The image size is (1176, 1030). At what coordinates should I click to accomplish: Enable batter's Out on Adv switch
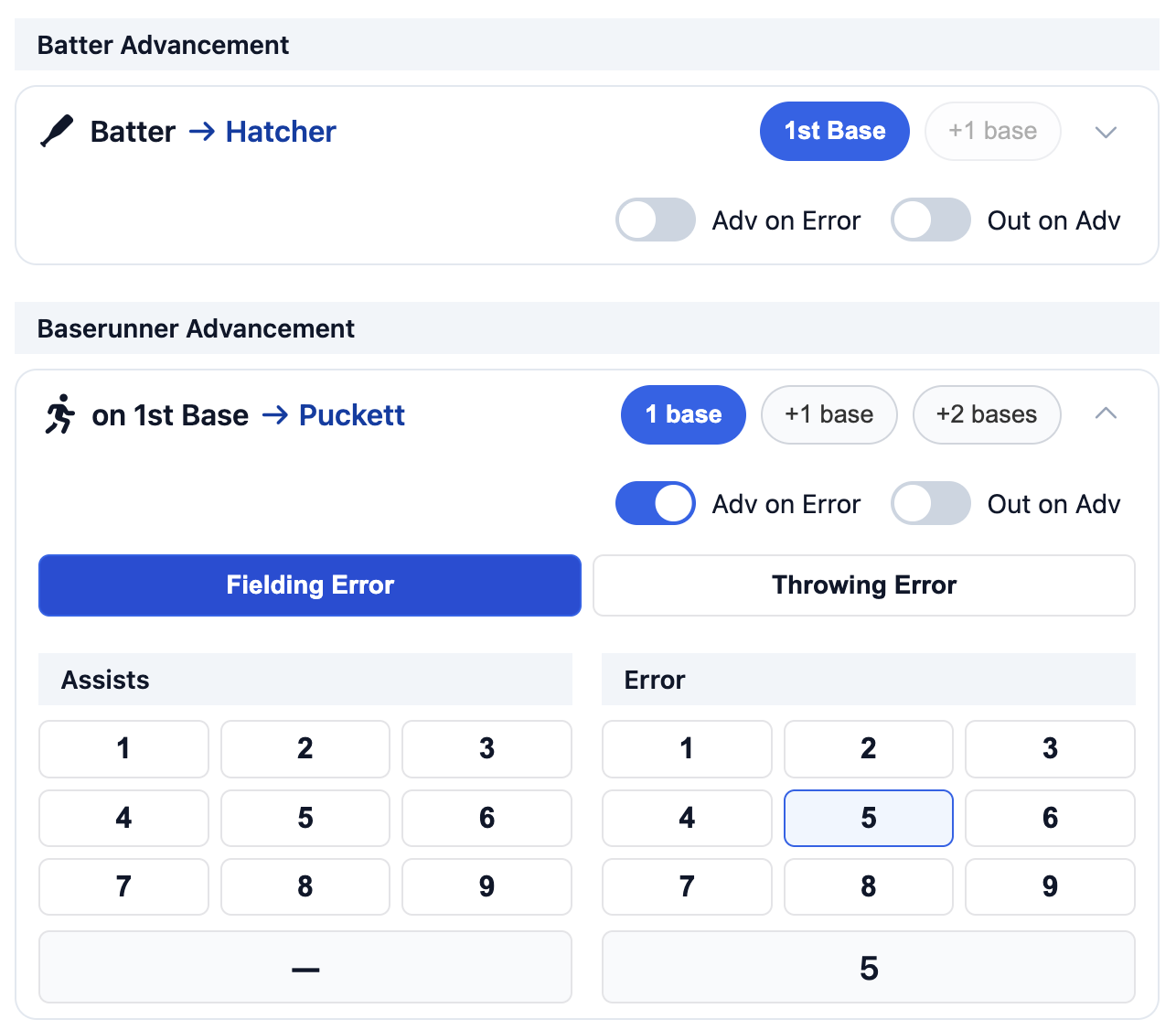(x=931, y=220)
